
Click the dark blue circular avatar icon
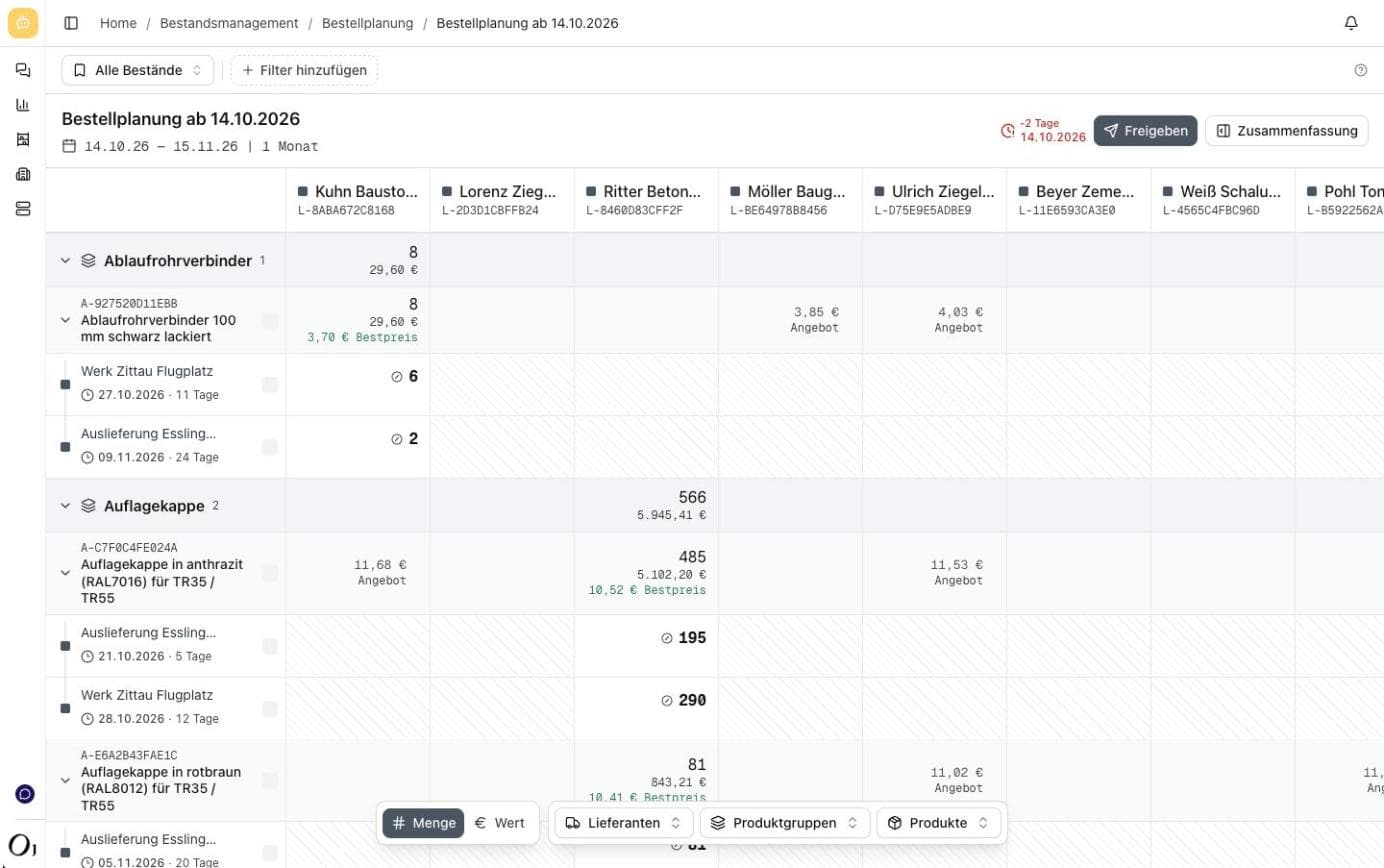[25, 794]
